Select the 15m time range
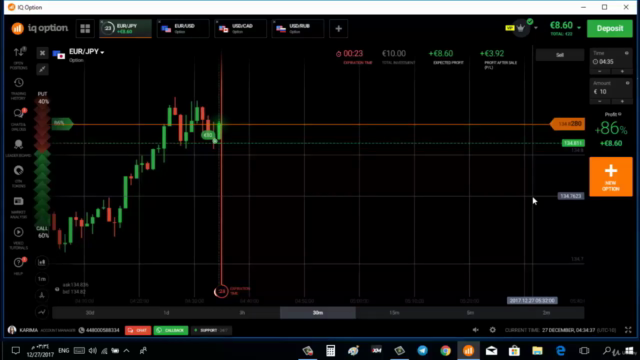The width and height of the screenshot is (640, 360). 394,313
